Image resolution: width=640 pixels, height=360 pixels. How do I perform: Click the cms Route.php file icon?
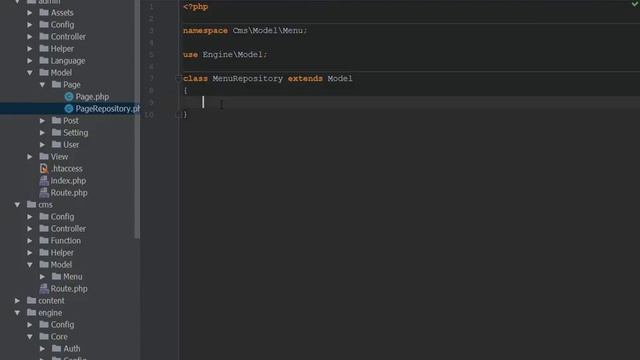click(x=44, y=289)
